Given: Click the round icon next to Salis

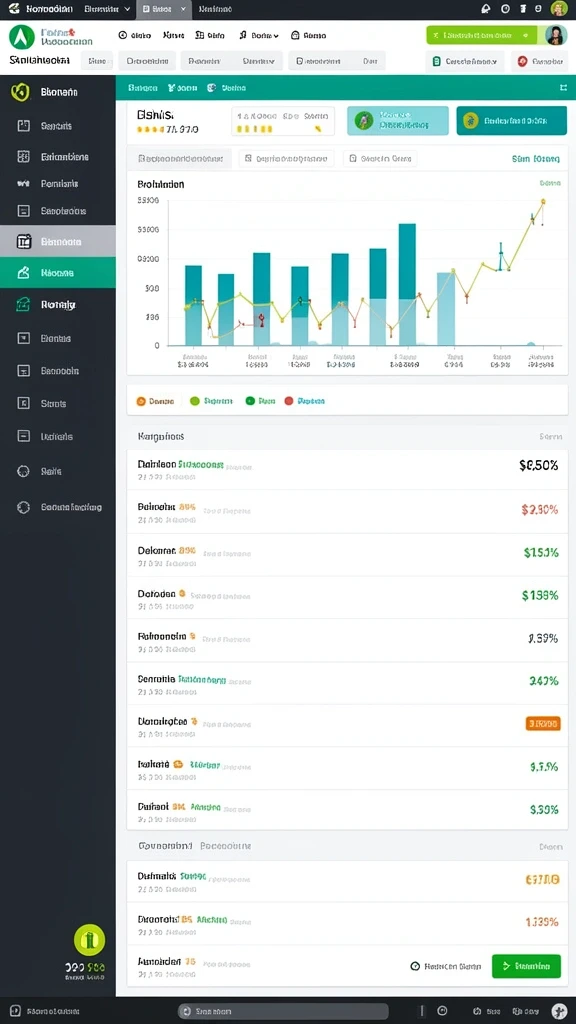Looking at the screenshot, I should tap(24, 471).
